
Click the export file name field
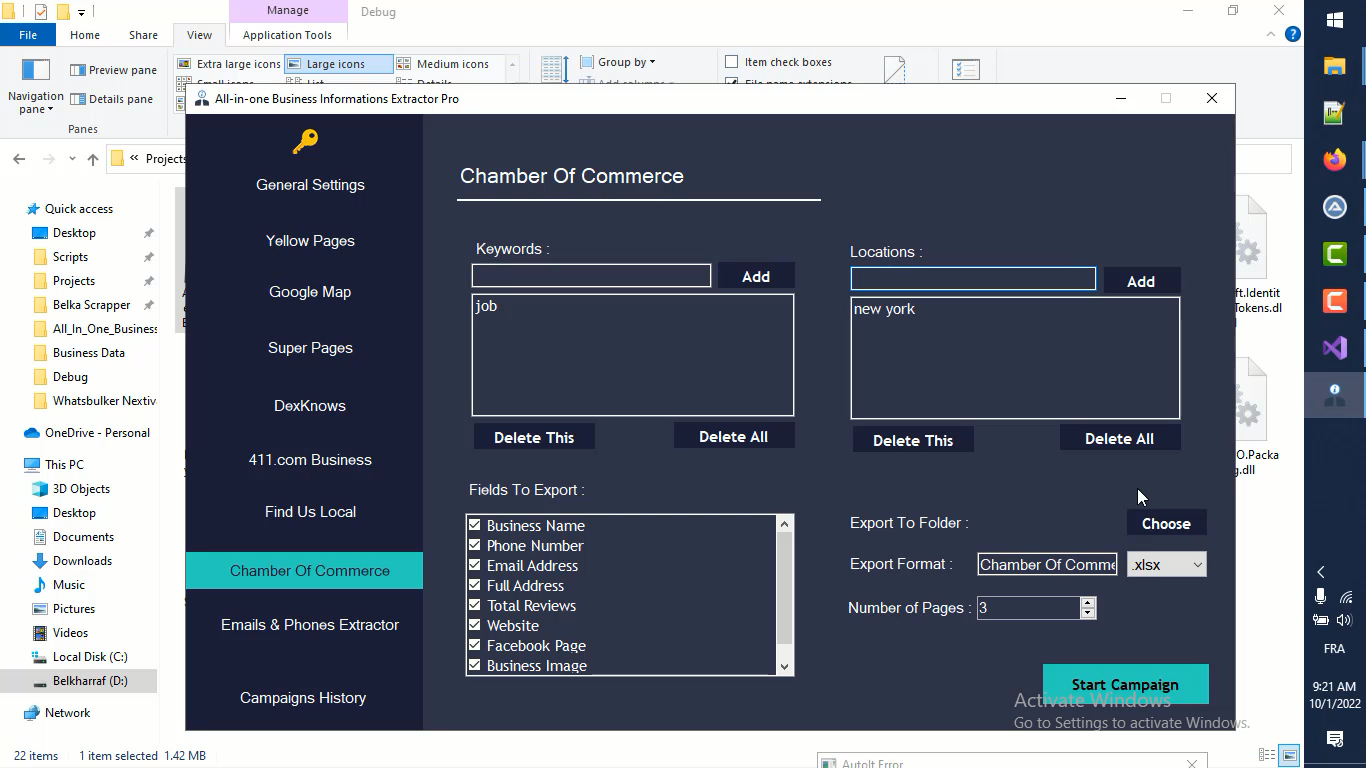point(1048,564)
